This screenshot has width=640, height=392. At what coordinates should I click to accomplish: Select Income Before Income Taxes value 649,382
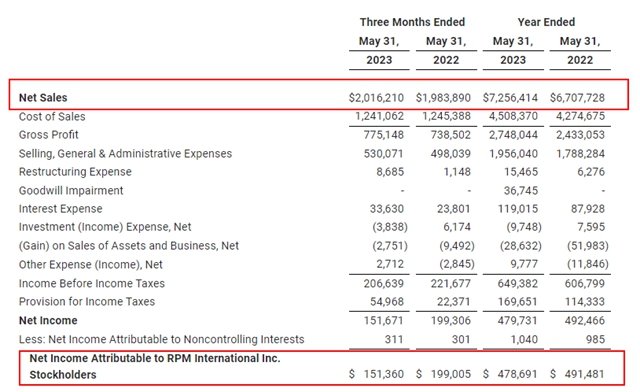pos(517,283)
